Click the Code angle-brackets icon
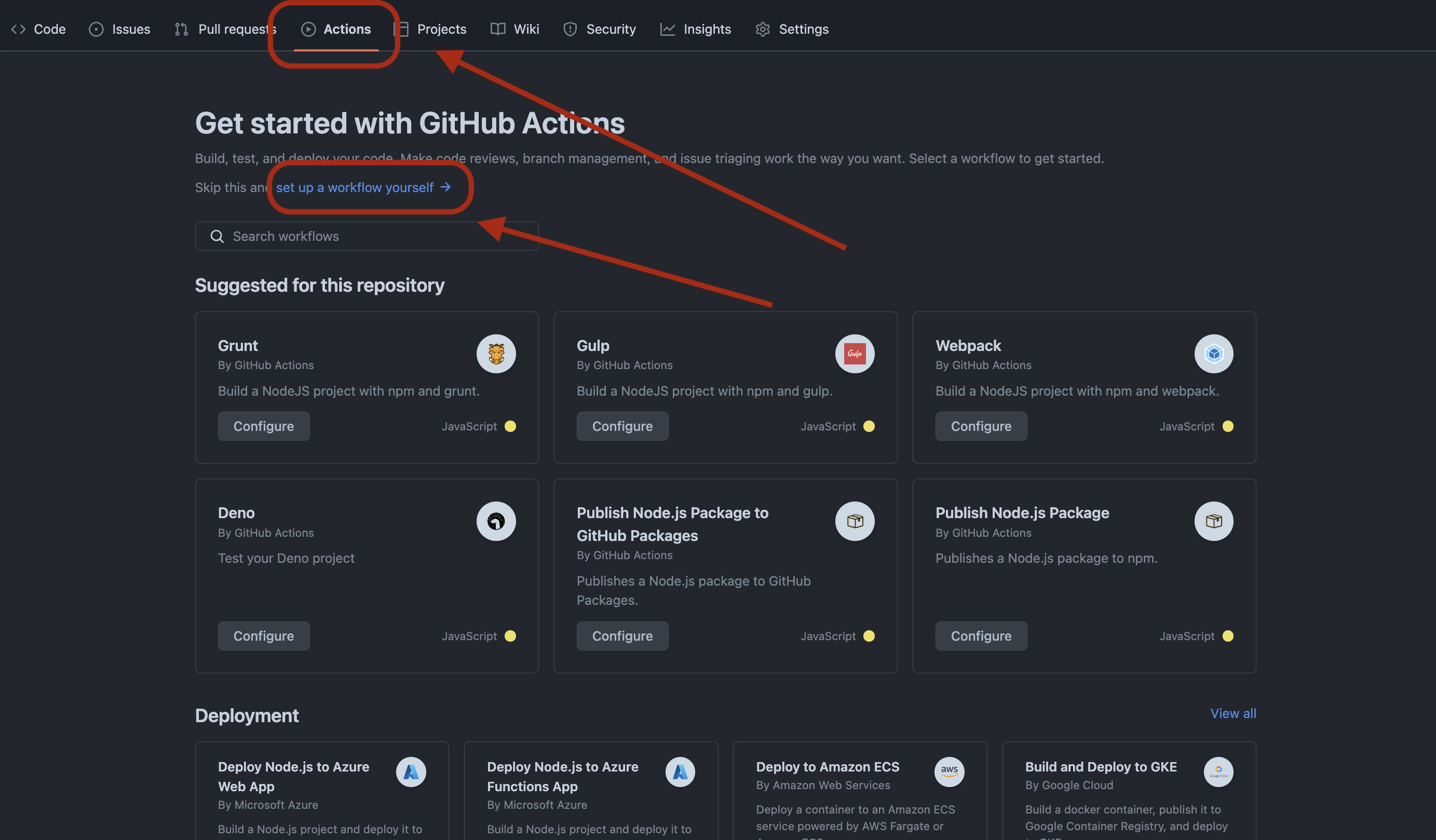Viewport: 1436px width, 840px height. point(18,29)
